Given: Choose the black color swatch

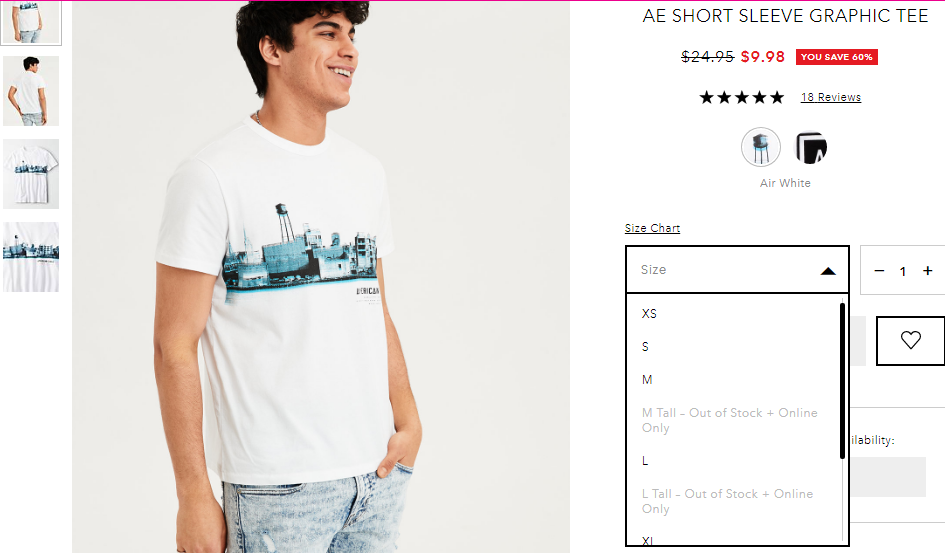Looking at the screenshot, I should coord(811,148).
